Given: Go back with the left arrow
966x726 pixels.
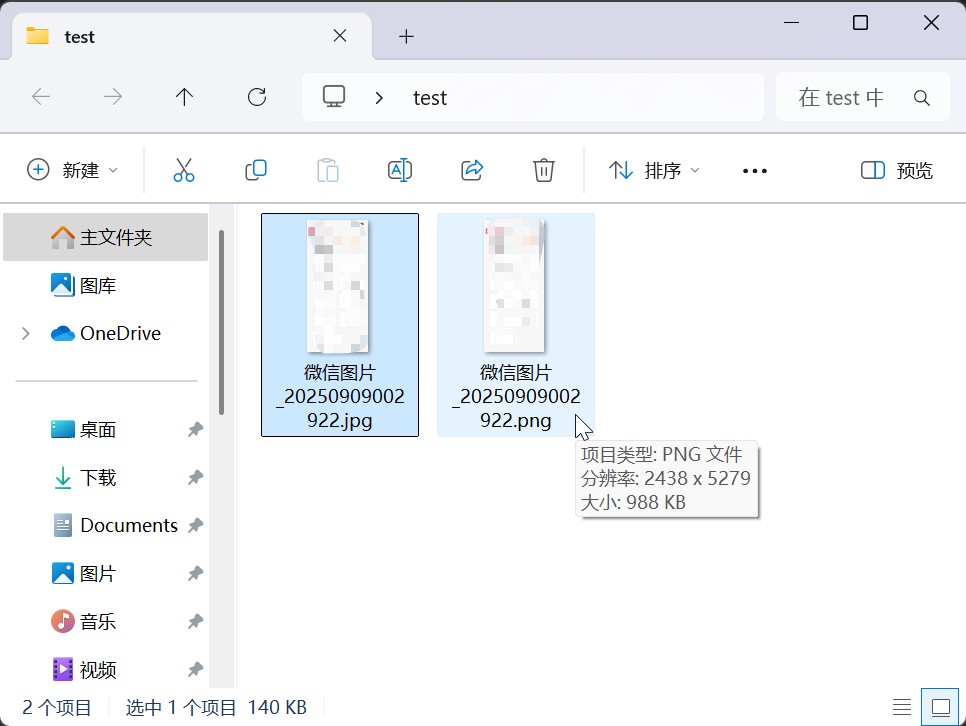Looking at the screenshot, I should 41,97.
